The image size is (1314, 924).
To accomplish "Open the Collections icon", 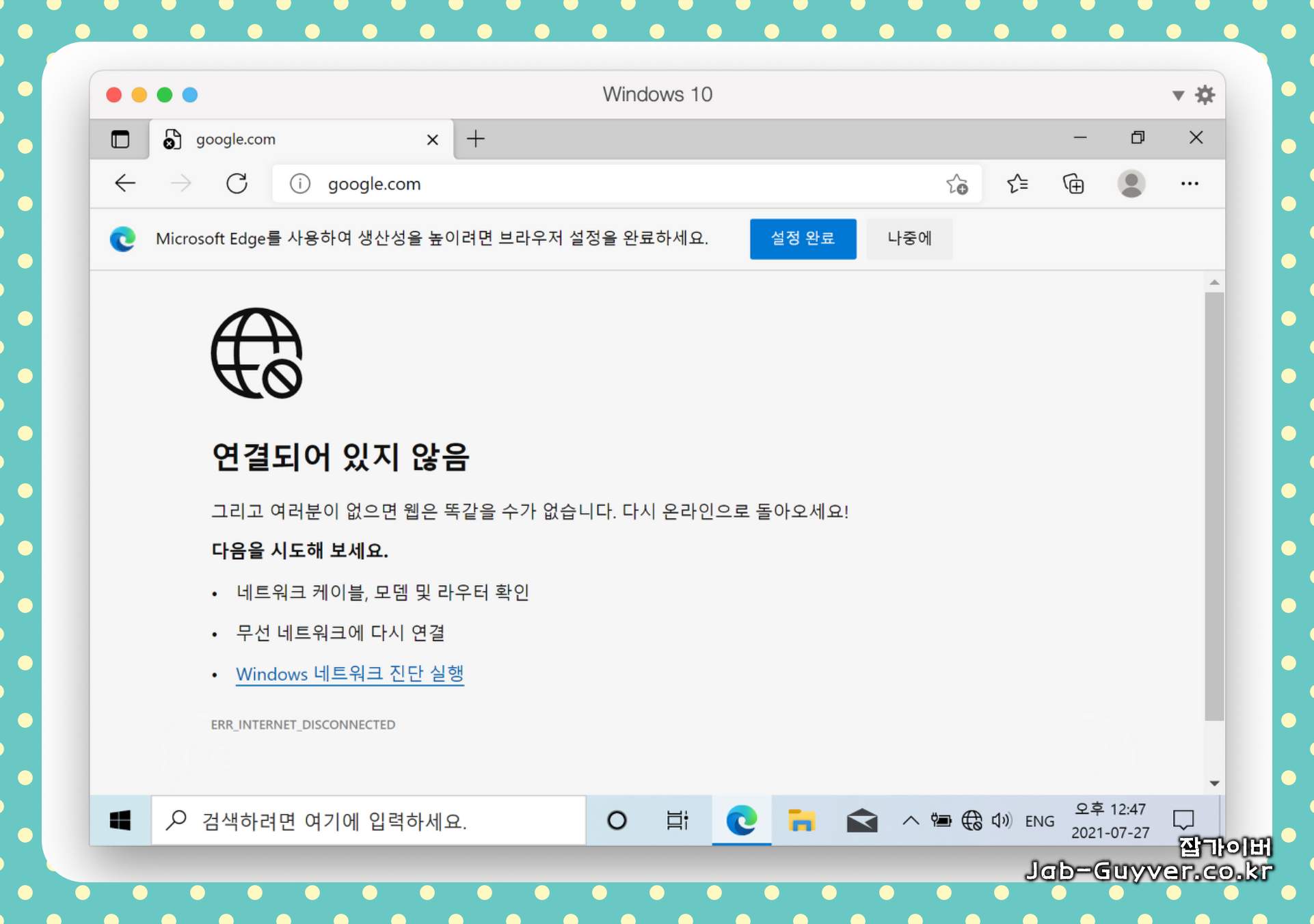I will (x=1073, y=184).
